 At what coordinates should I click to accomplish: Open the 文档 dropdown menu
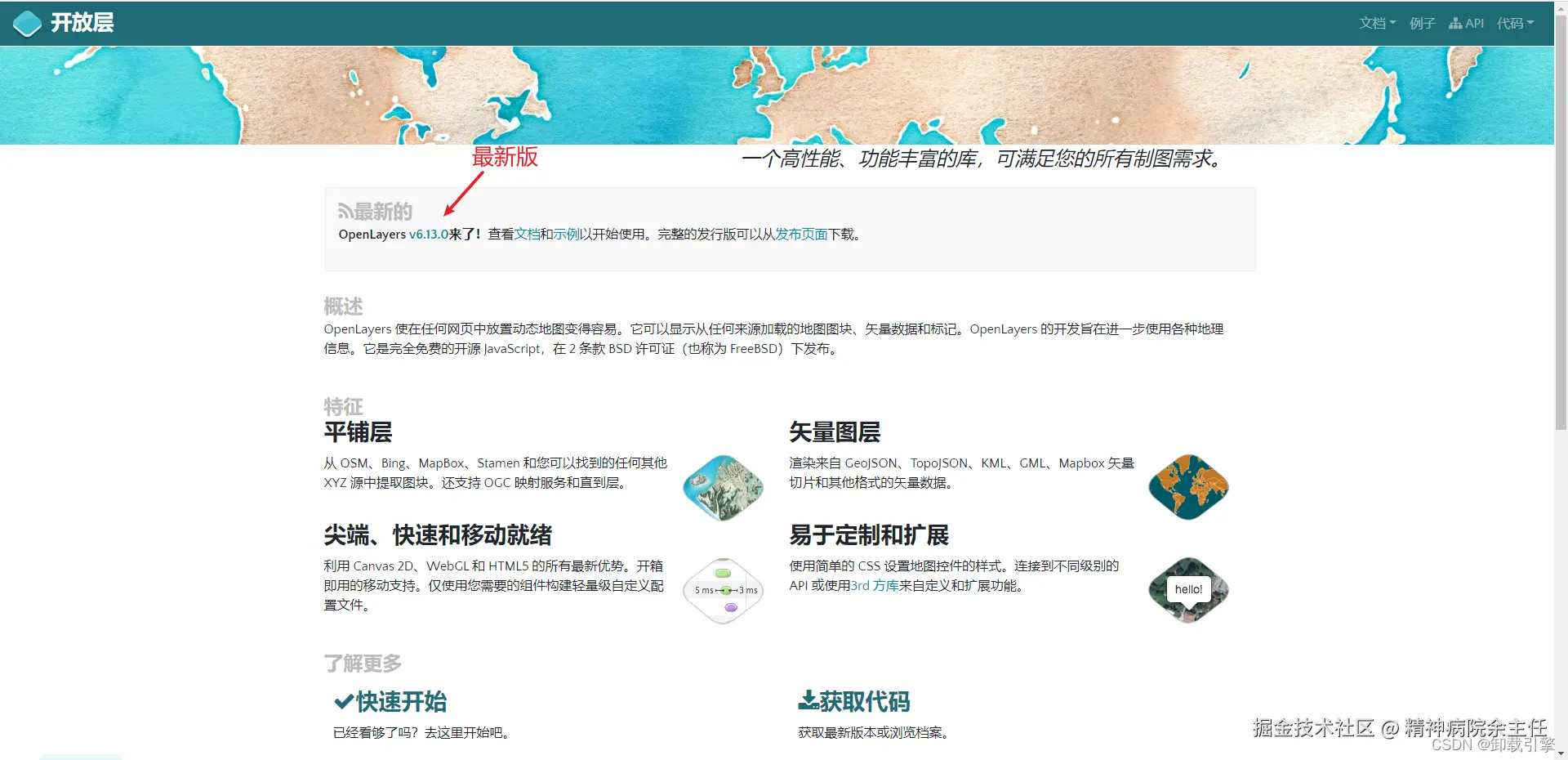pyautogui.click(x=1376, y=23)
